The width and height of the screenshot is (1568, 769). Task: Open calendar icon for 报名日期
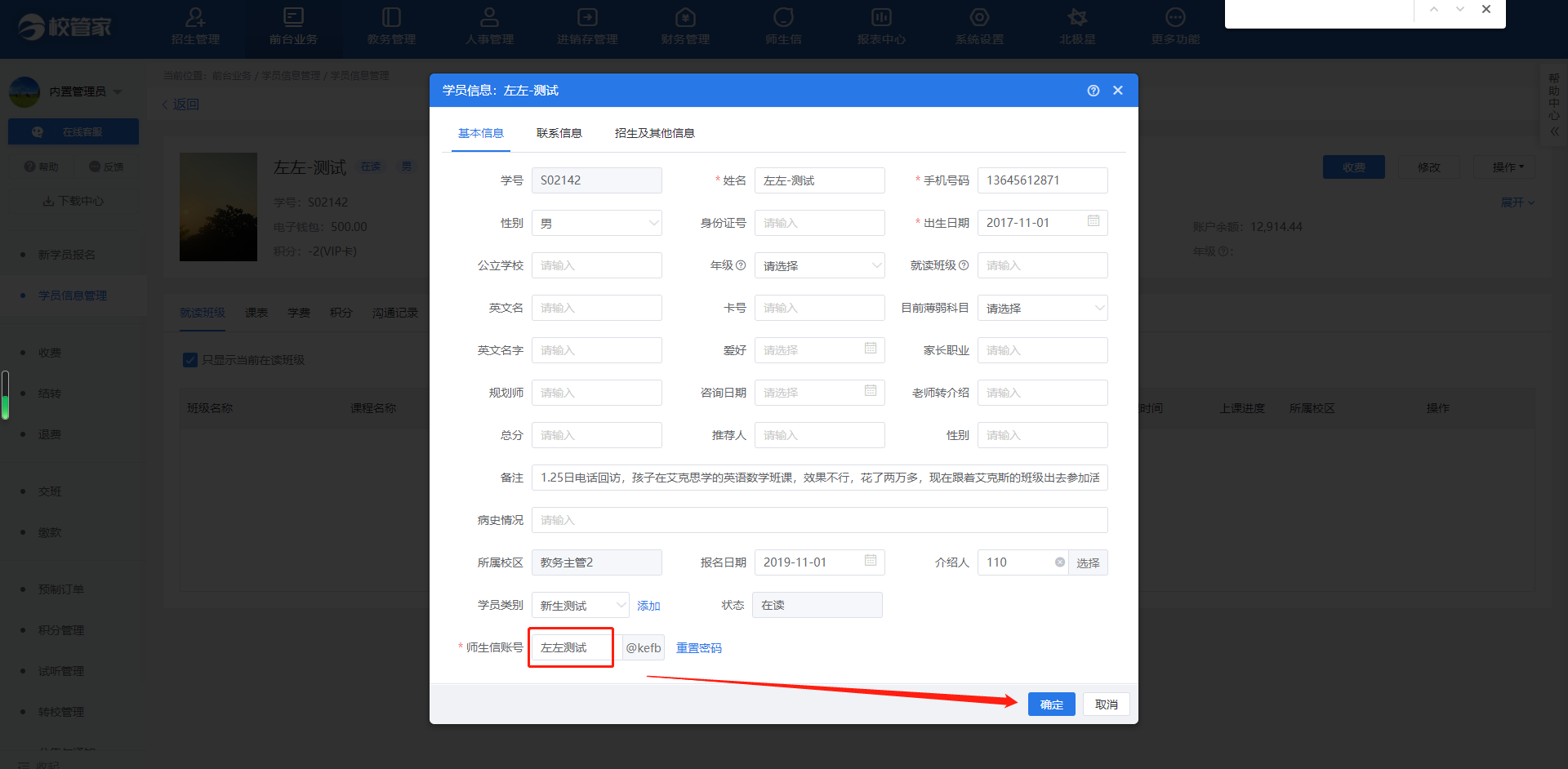pyautogui.click(x=871, y=561)
